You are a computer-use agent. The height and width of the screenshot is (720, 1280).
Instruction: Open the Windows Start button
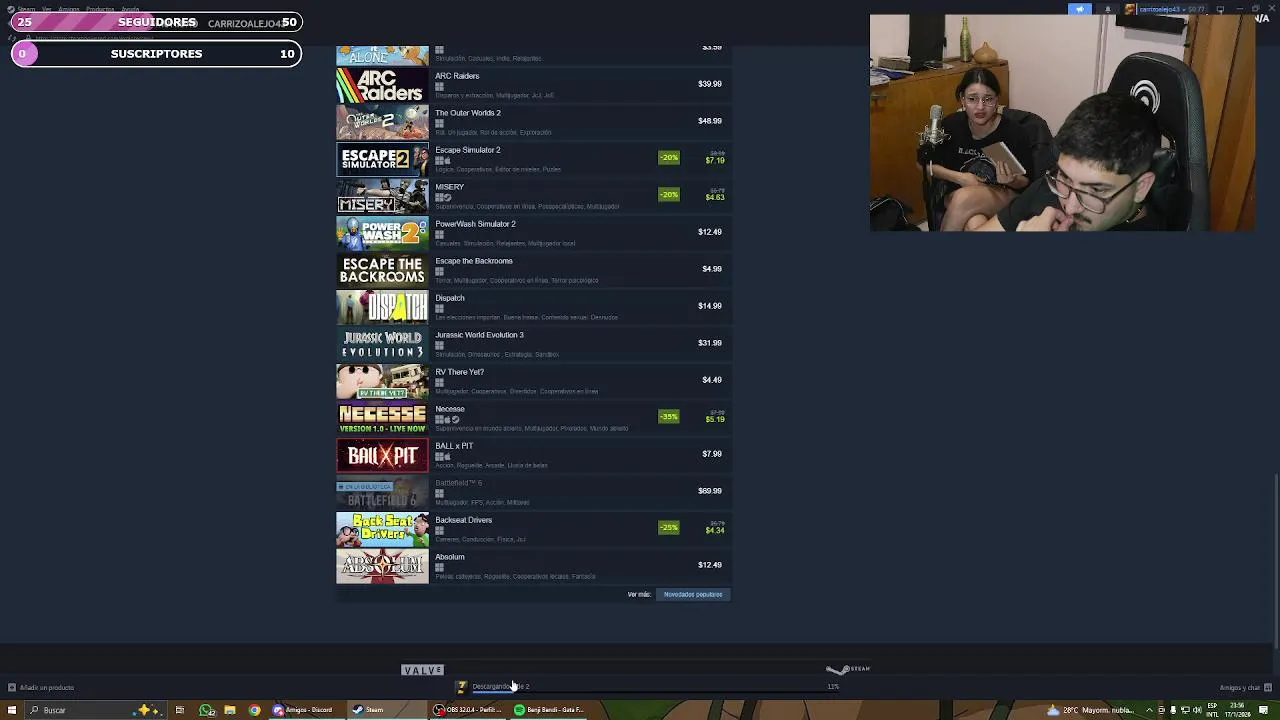[x=14, y=710]
